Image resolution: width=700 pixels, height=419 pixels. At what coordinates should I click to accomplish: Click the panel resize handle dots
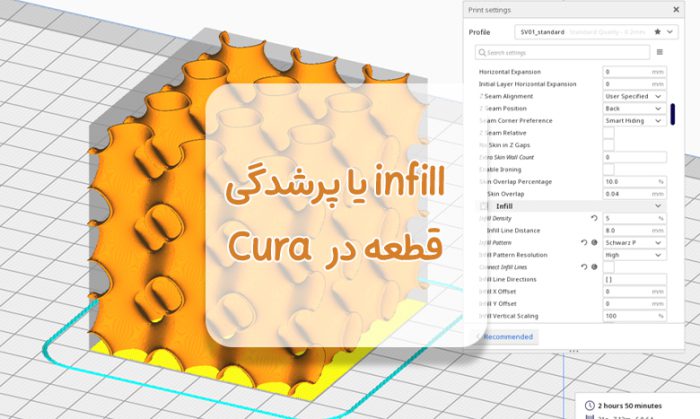tap(574, 351)
